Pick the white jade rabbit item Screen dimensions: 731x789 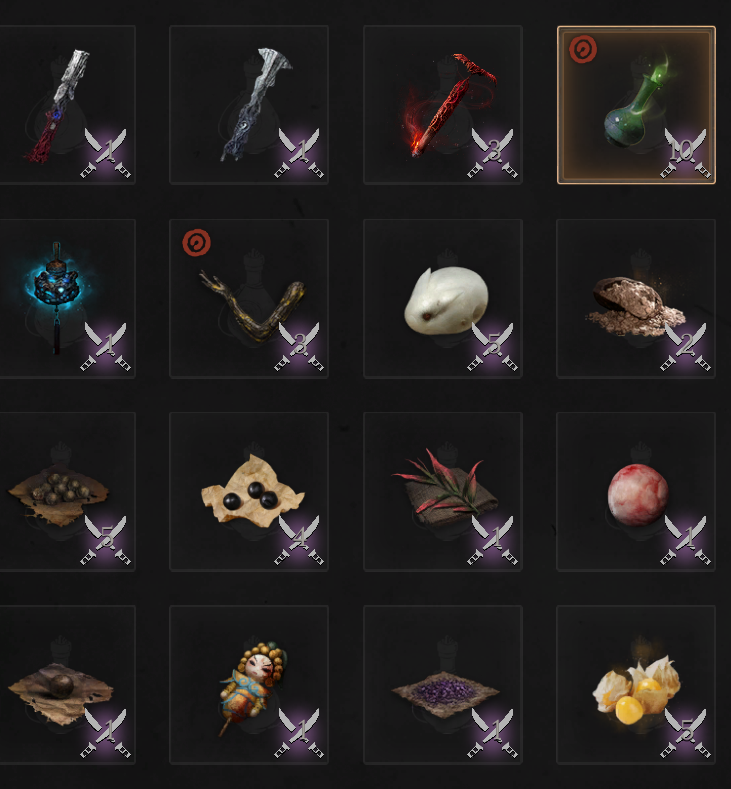click(x=443, y=298)
